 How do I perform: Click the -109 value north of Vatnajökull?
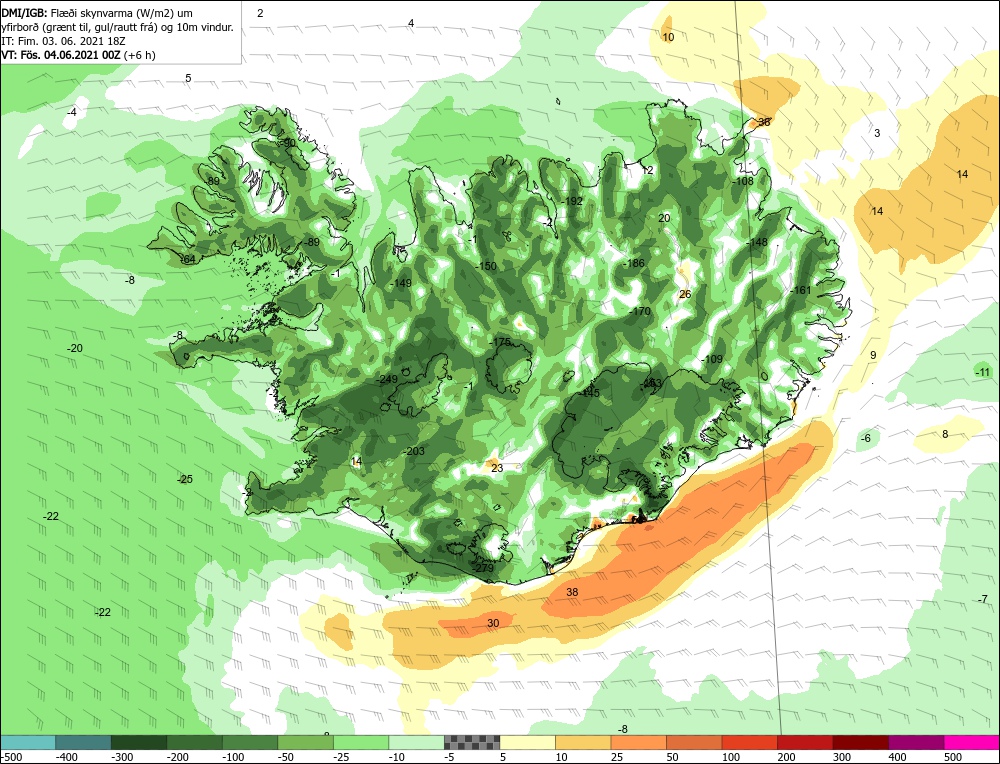[711, 359]
